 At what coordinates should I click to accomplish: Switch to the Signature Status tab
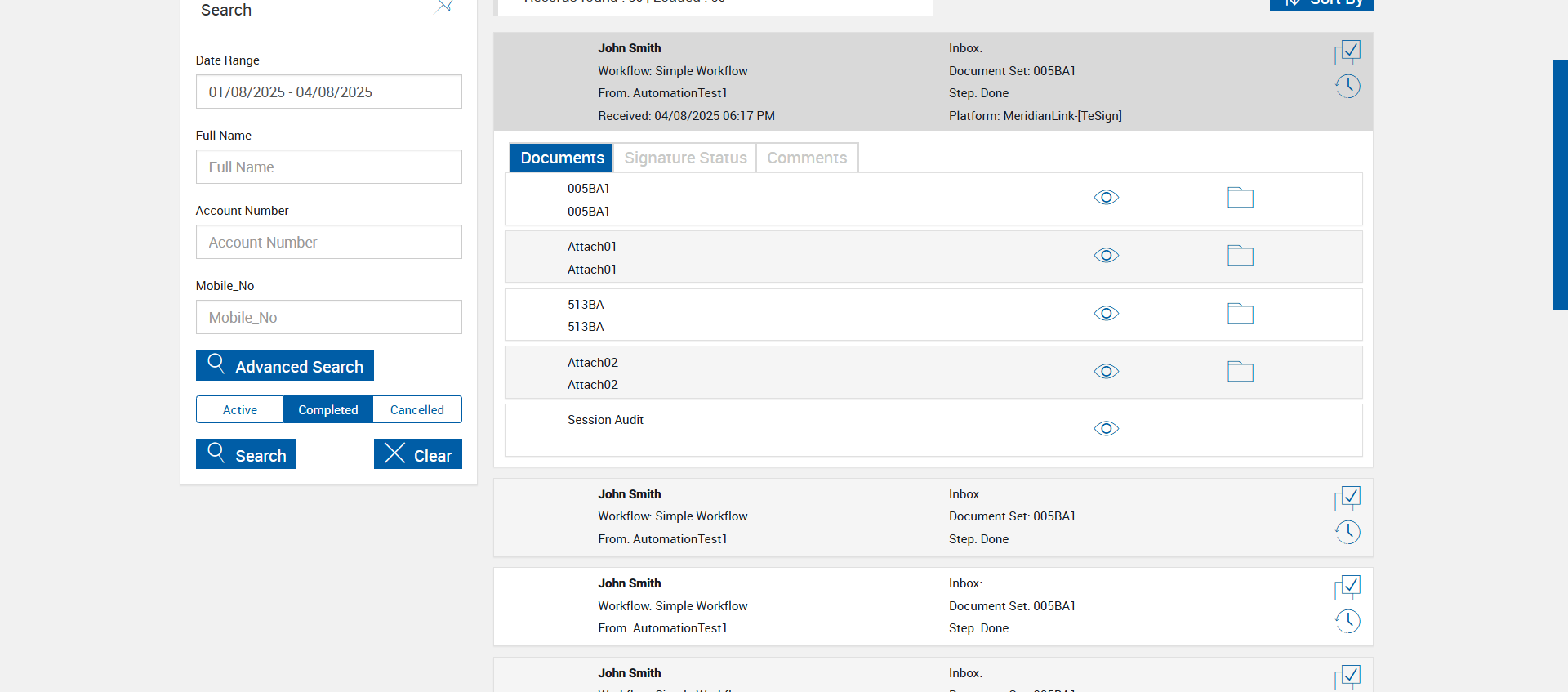click(x=685, y=158)
